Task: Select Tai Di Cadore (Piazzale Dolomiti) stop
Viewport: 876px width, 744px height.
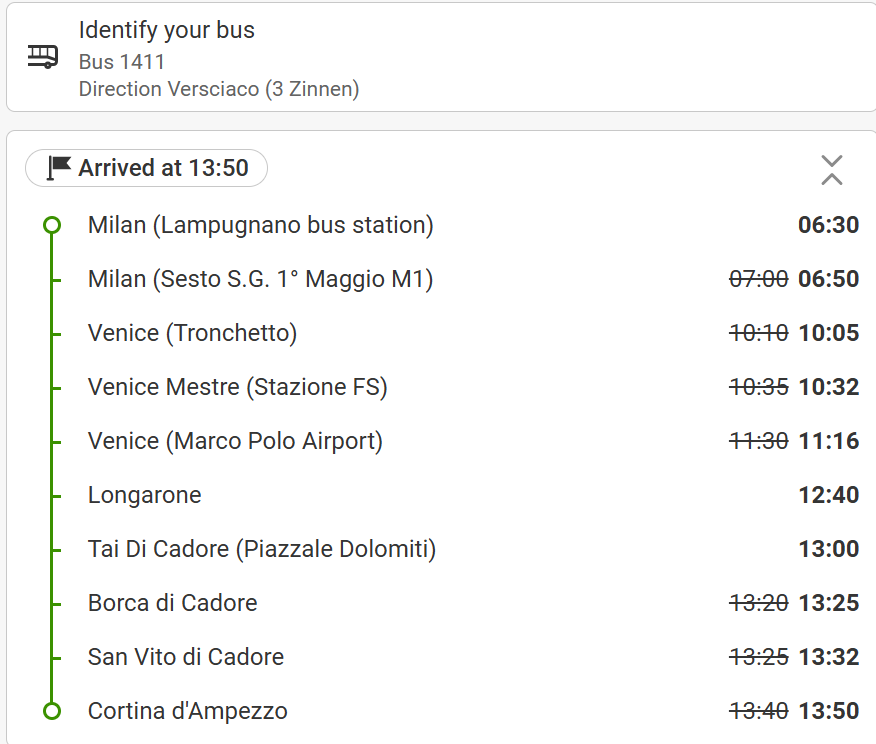Action: [x=262, y=549]
